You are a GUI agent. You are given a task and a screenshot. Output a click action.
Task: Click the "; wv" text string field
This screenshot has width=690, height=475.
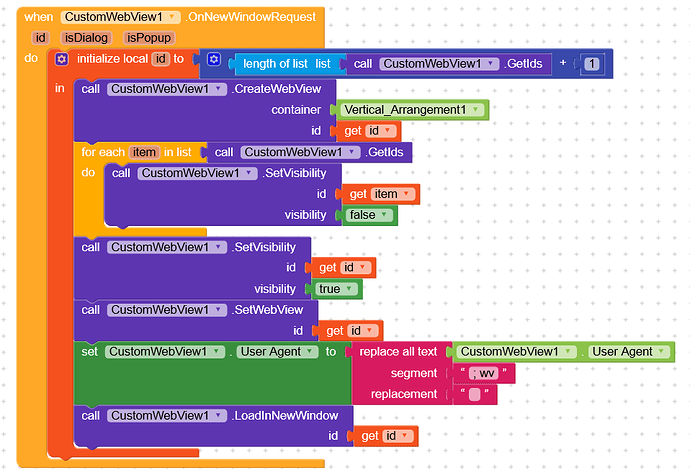(483, 373)
